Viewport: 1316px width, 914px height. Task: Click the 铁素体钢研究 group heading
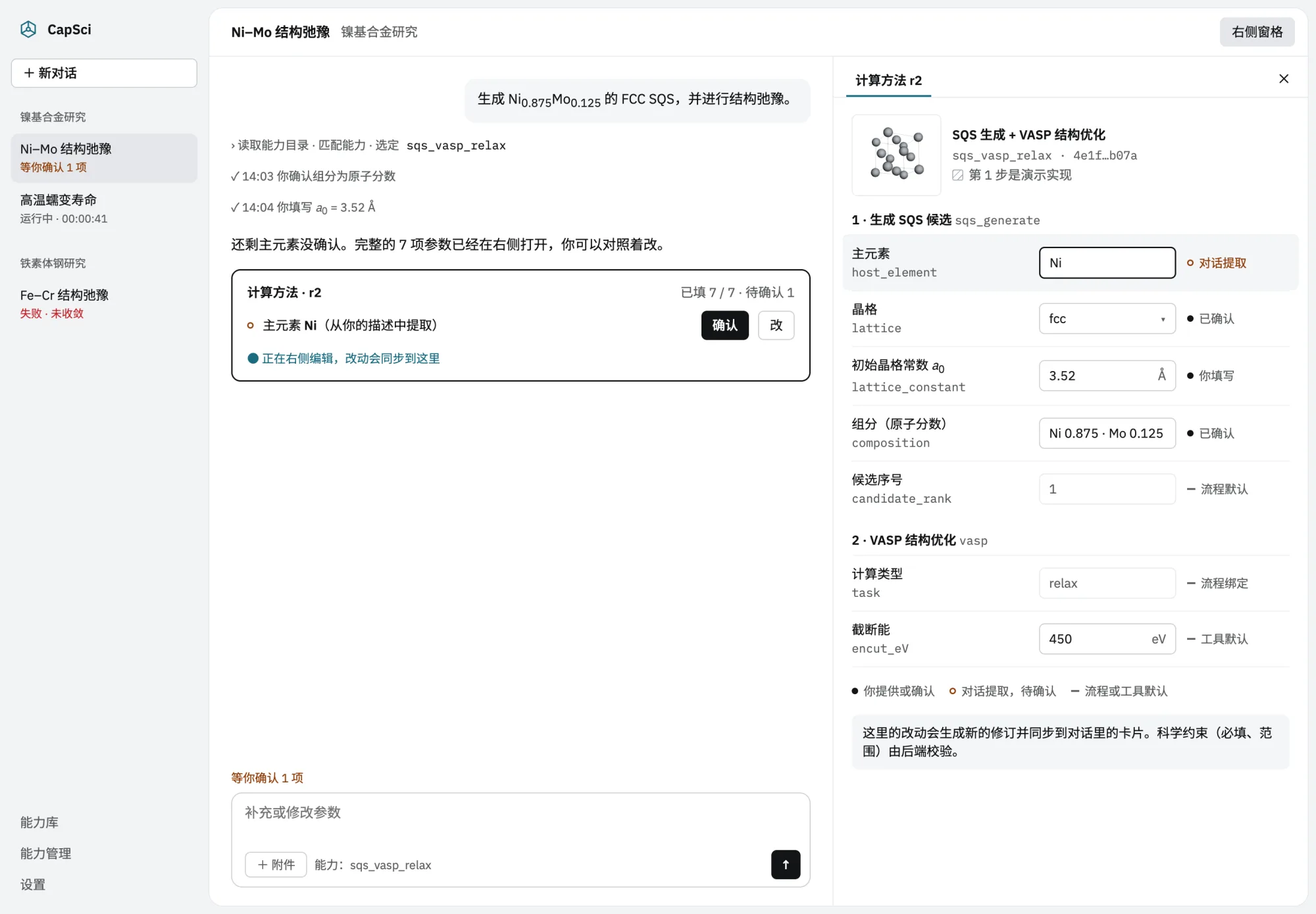[x=53, y=263]
